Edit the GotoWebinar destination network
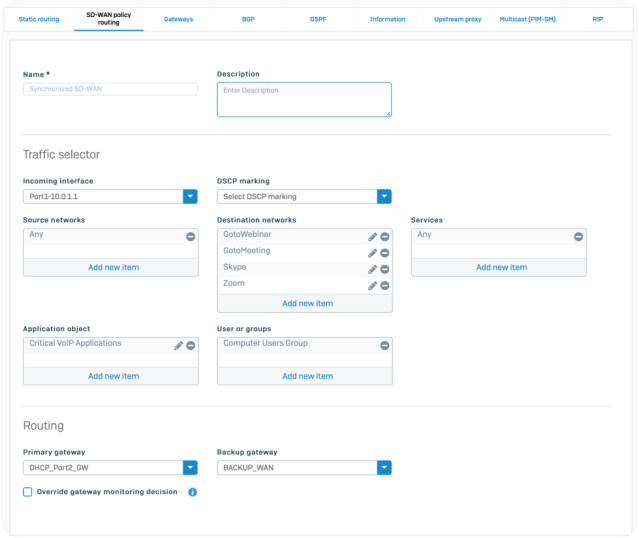Screen dimensions: 639x538 coord(372,236)
